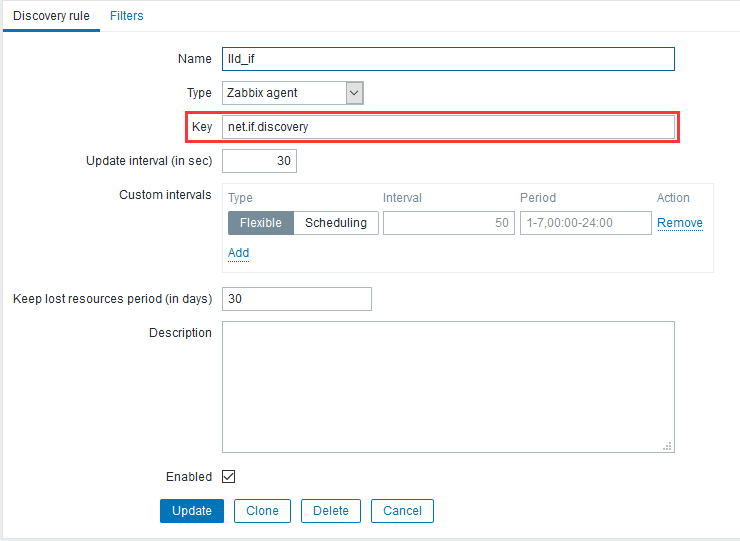This screenshot has height=541, width=740.
Task: Click the Update button
Action: [x=192, y=511]
